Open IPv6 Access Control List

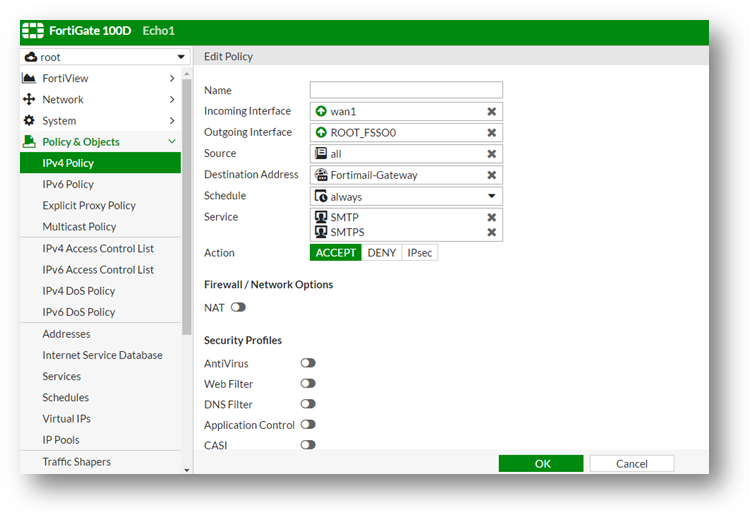tap(100, 269)
